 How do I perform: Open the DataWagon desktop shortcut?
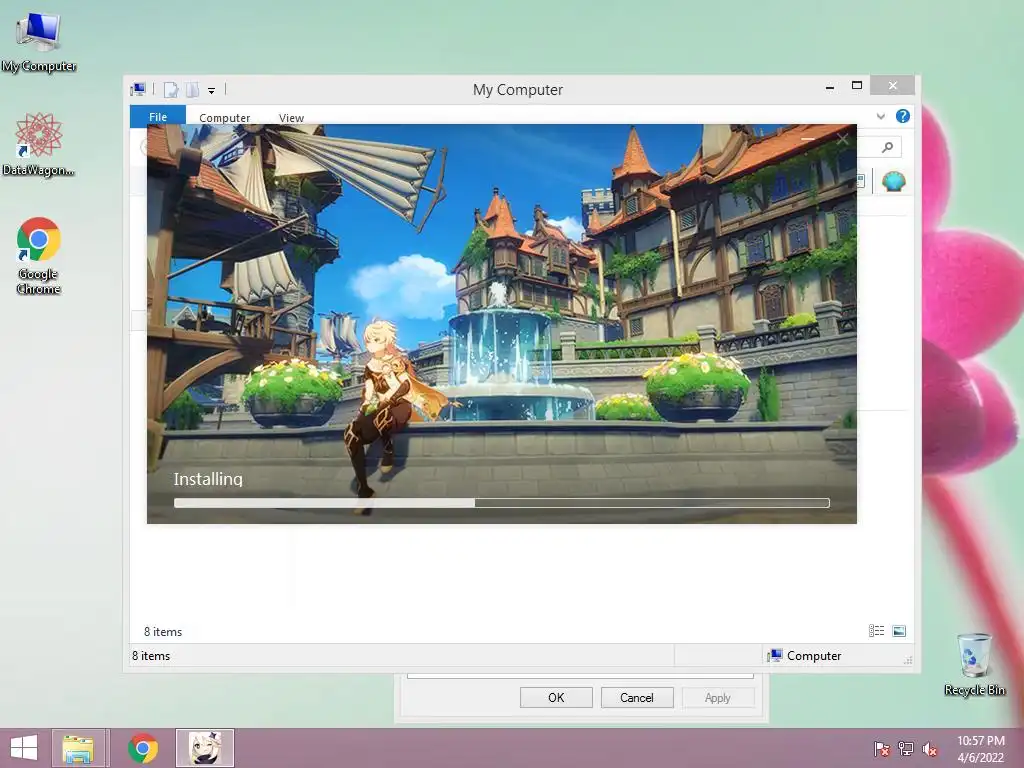(39, 145)
